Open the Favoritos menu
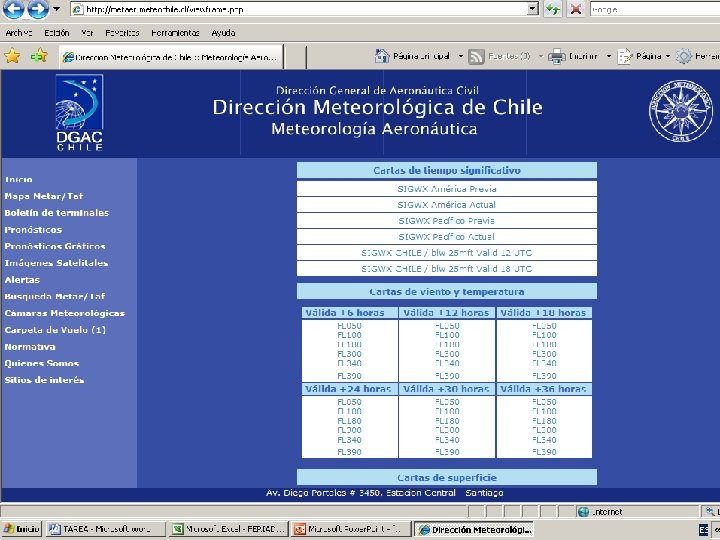The width and height of the screenshot is (720, 540). [122, 33]
